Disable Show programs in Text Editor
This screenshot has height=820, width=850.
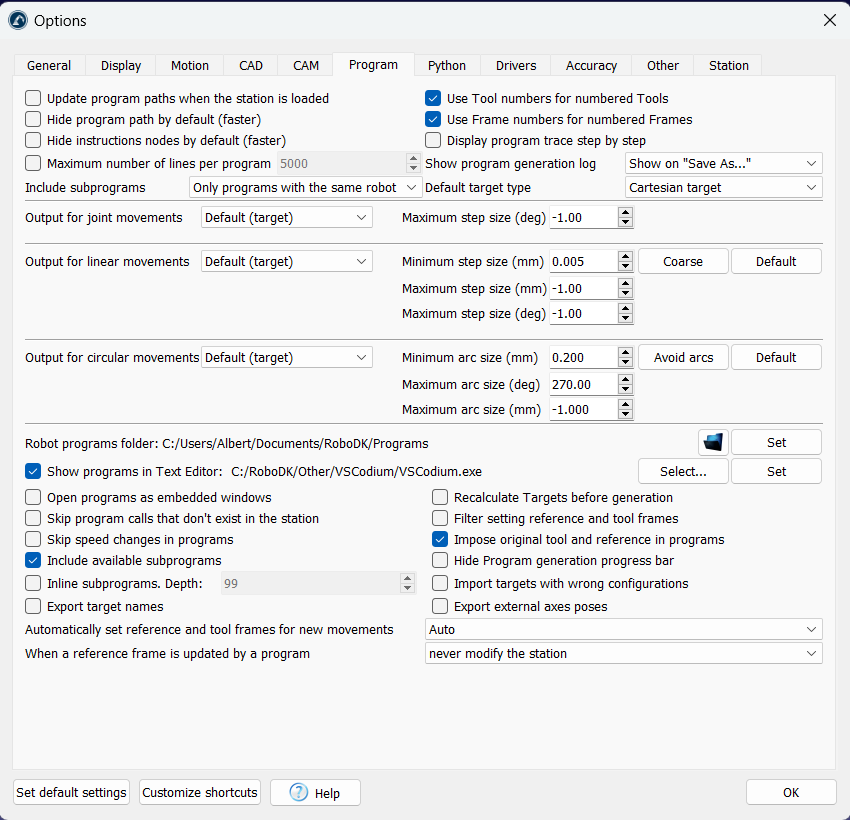point(34,471)
